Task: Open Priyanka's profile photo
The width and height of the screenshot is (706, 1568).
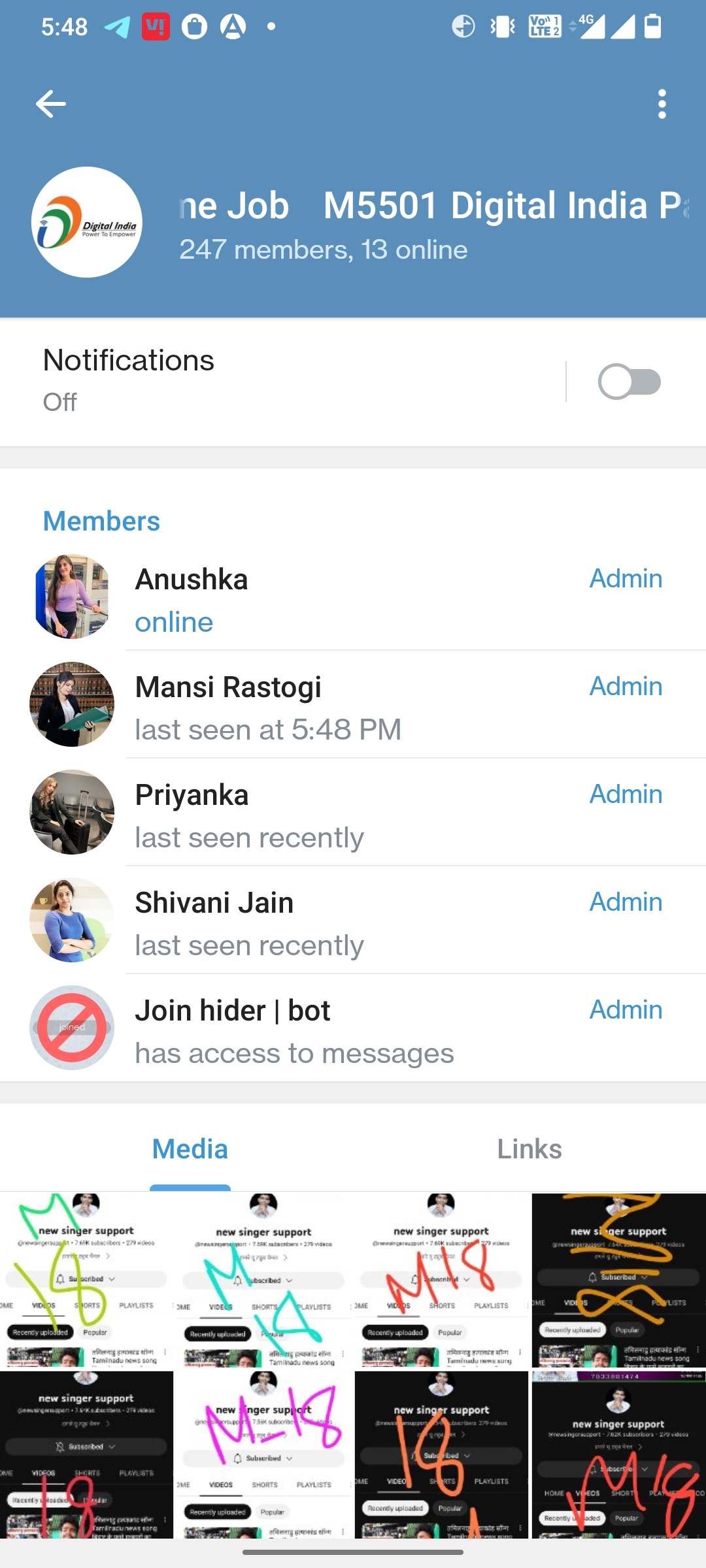Action: 72,812
